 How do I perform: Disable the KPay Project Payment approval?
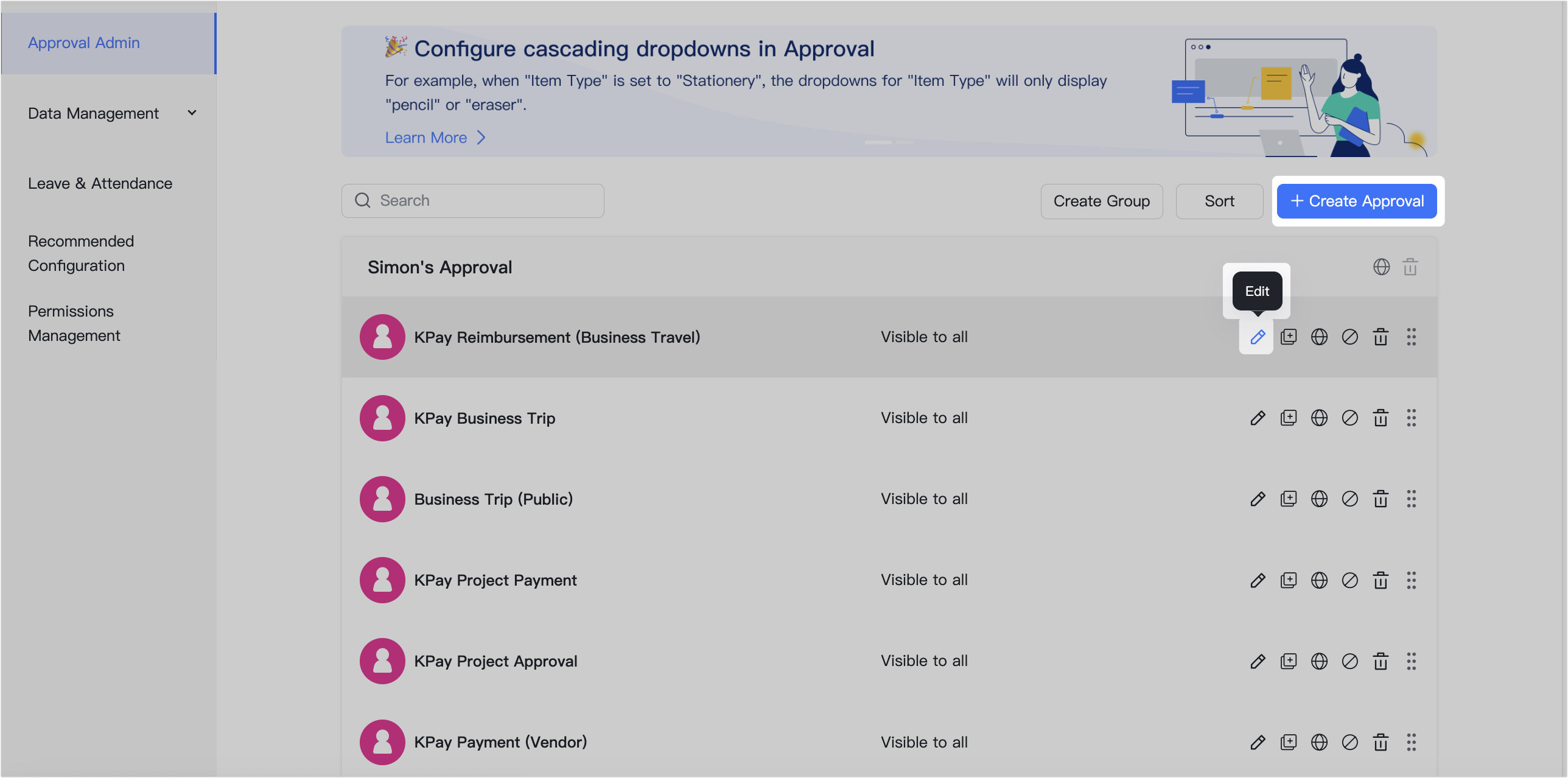[1350, 580]
